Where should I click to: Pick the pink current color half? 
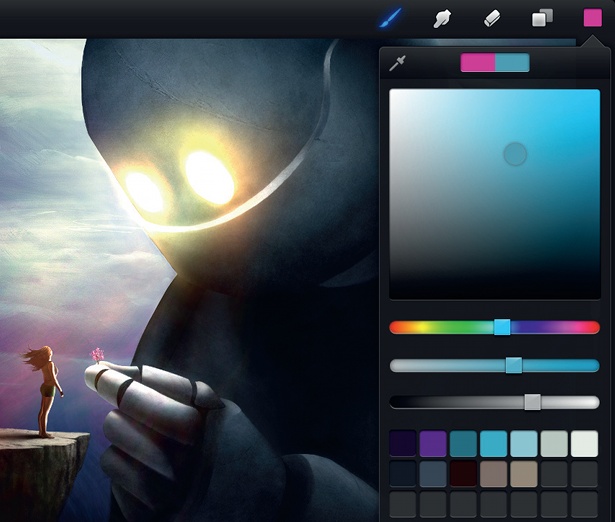pos(478,63)
